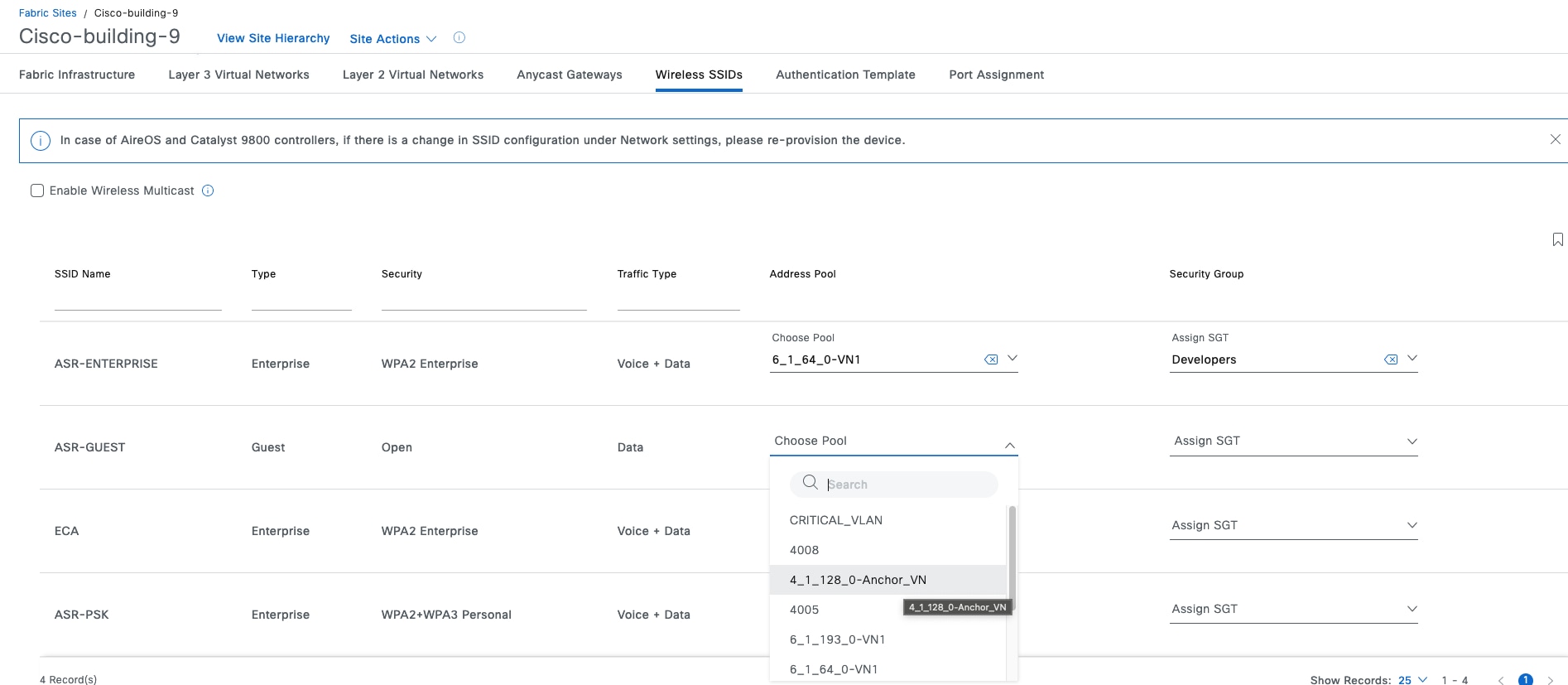Click the info icon beside Site Actions

[459, 37]
